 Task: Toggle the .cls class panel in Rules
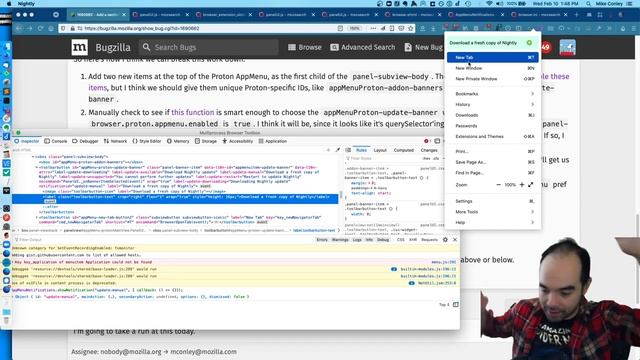[x=436, y=158]
